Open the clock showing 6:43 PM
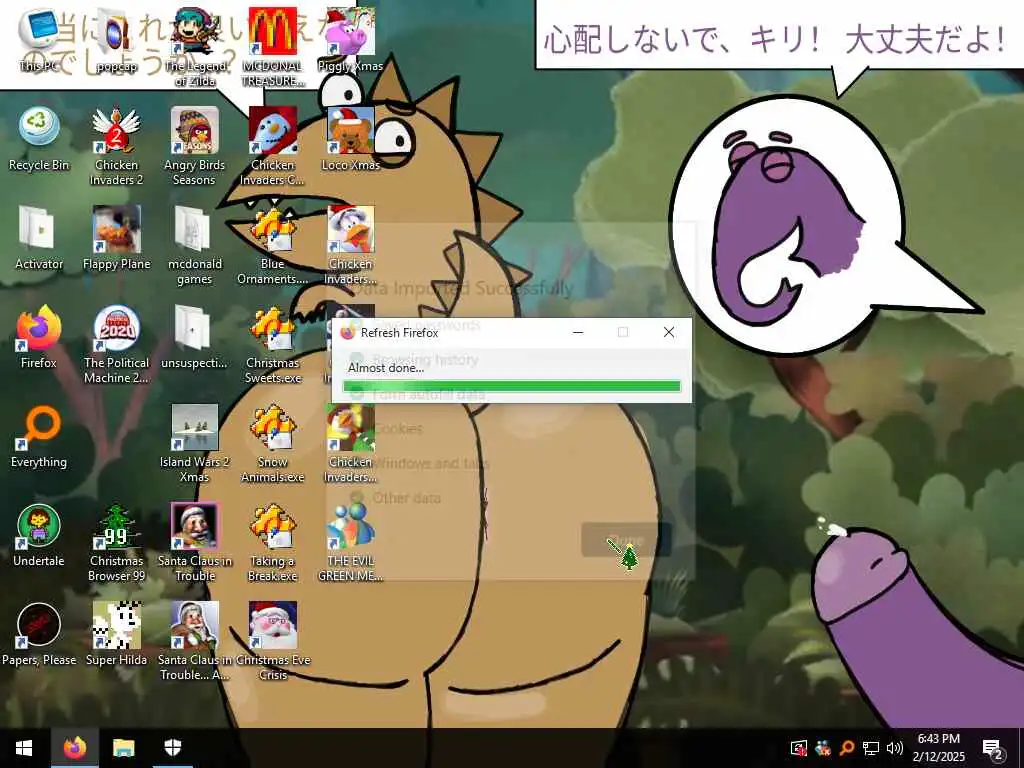 coord(938,748)
